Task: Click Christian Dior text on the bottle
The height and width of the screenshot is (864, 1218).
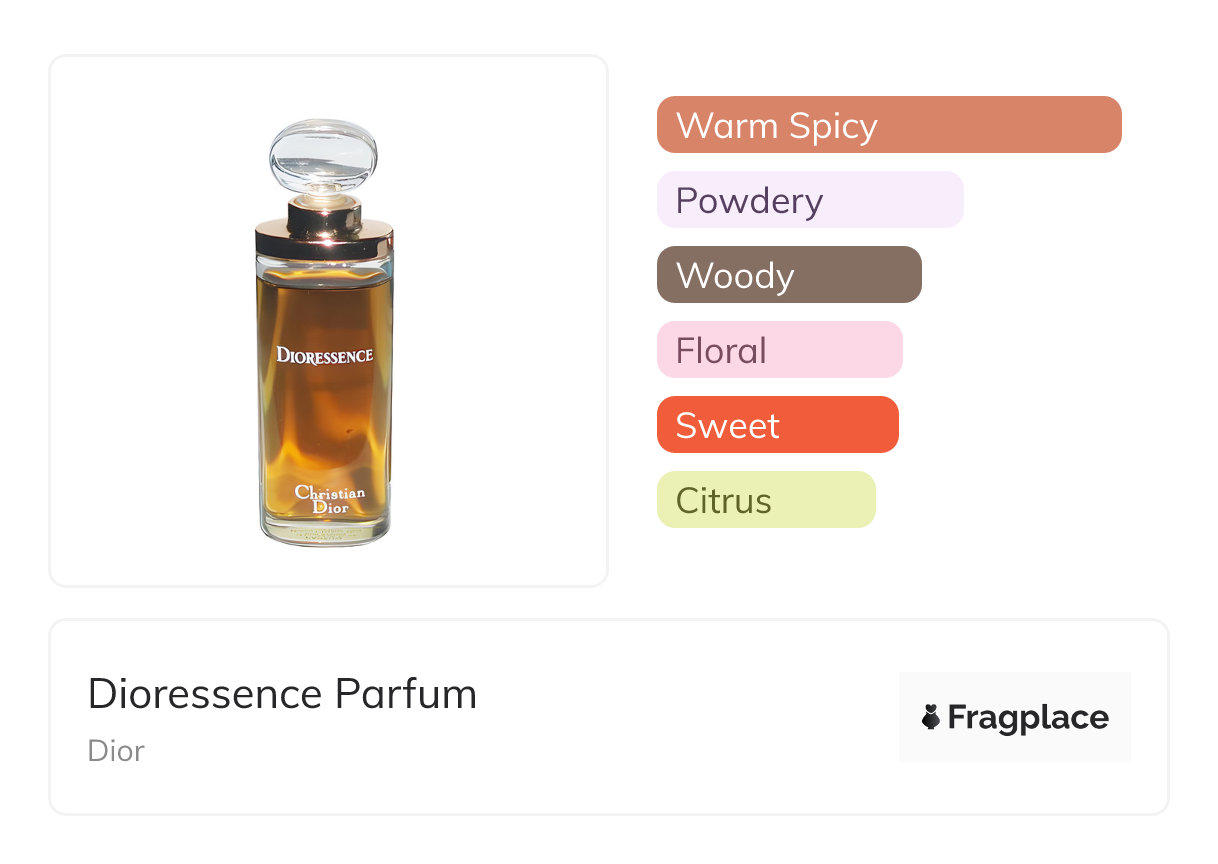Action: point(329,500)
